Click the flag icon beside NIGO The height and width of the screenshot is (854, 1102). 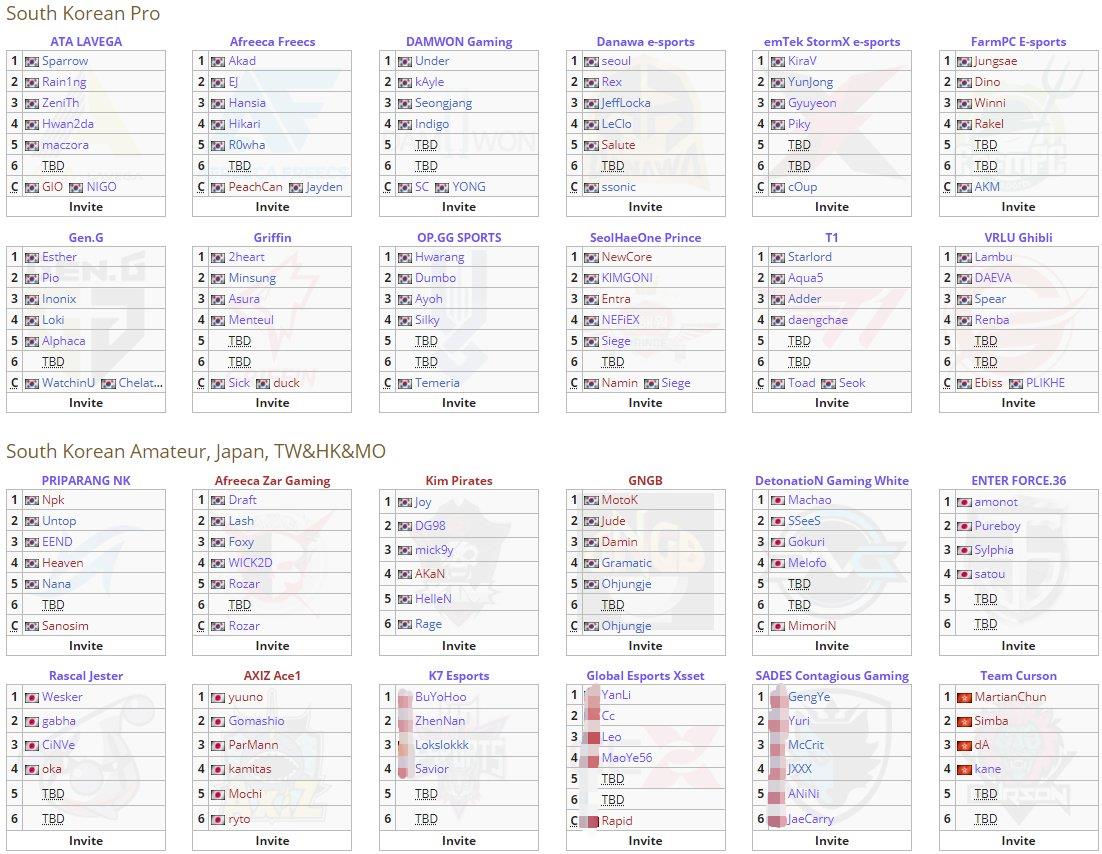coord(76,187)
